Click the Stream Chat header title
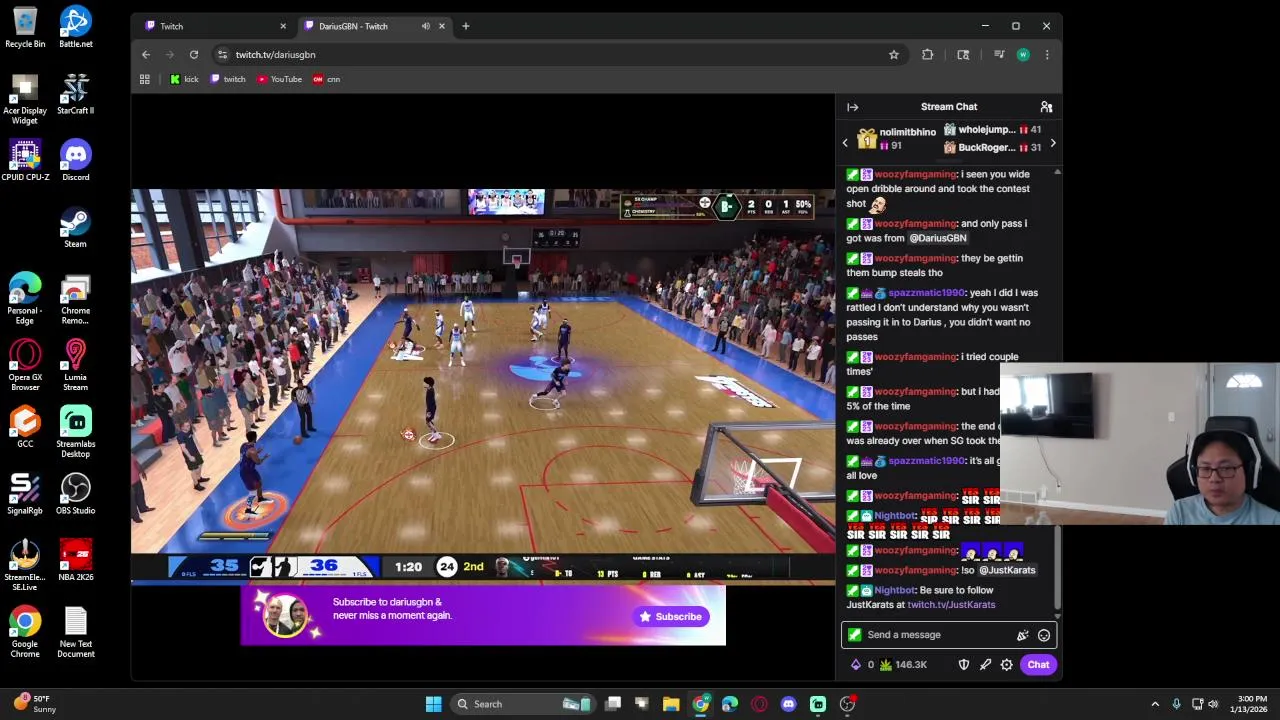1280x720 pixels. pyautogui.click(x=949, y=107)
